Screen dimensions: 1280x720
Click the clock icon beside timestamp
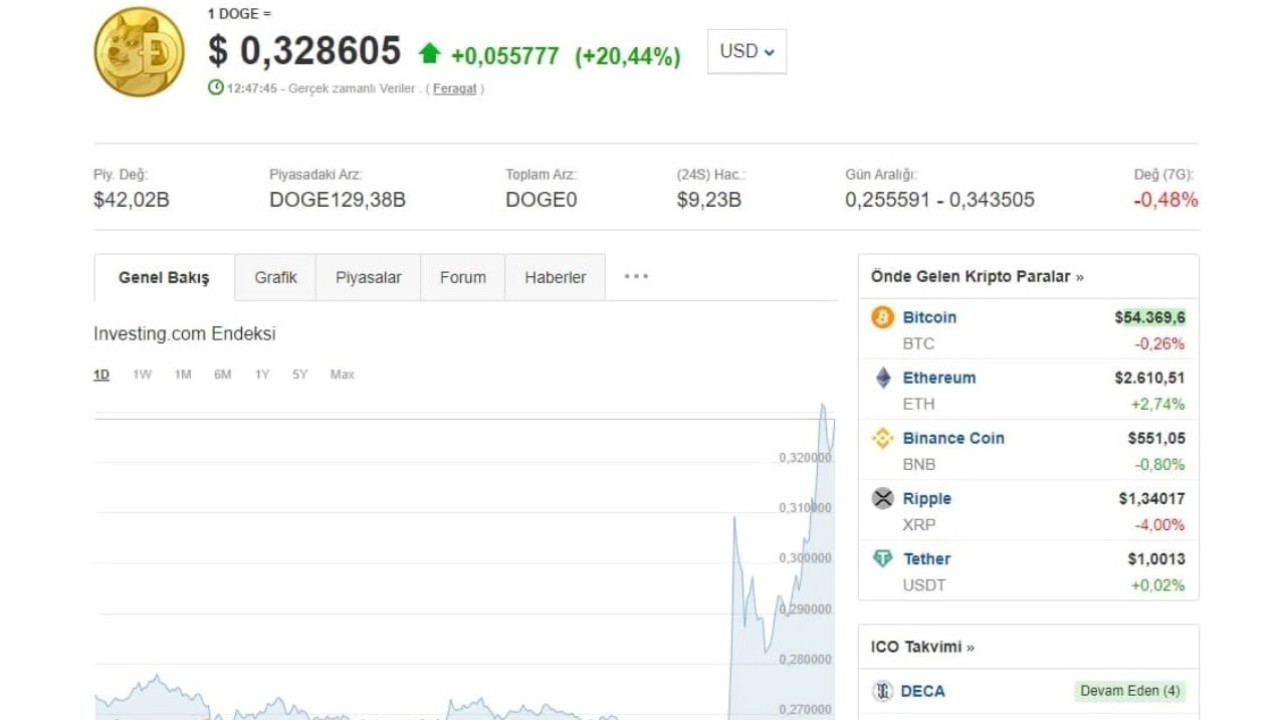coord(215,88)
